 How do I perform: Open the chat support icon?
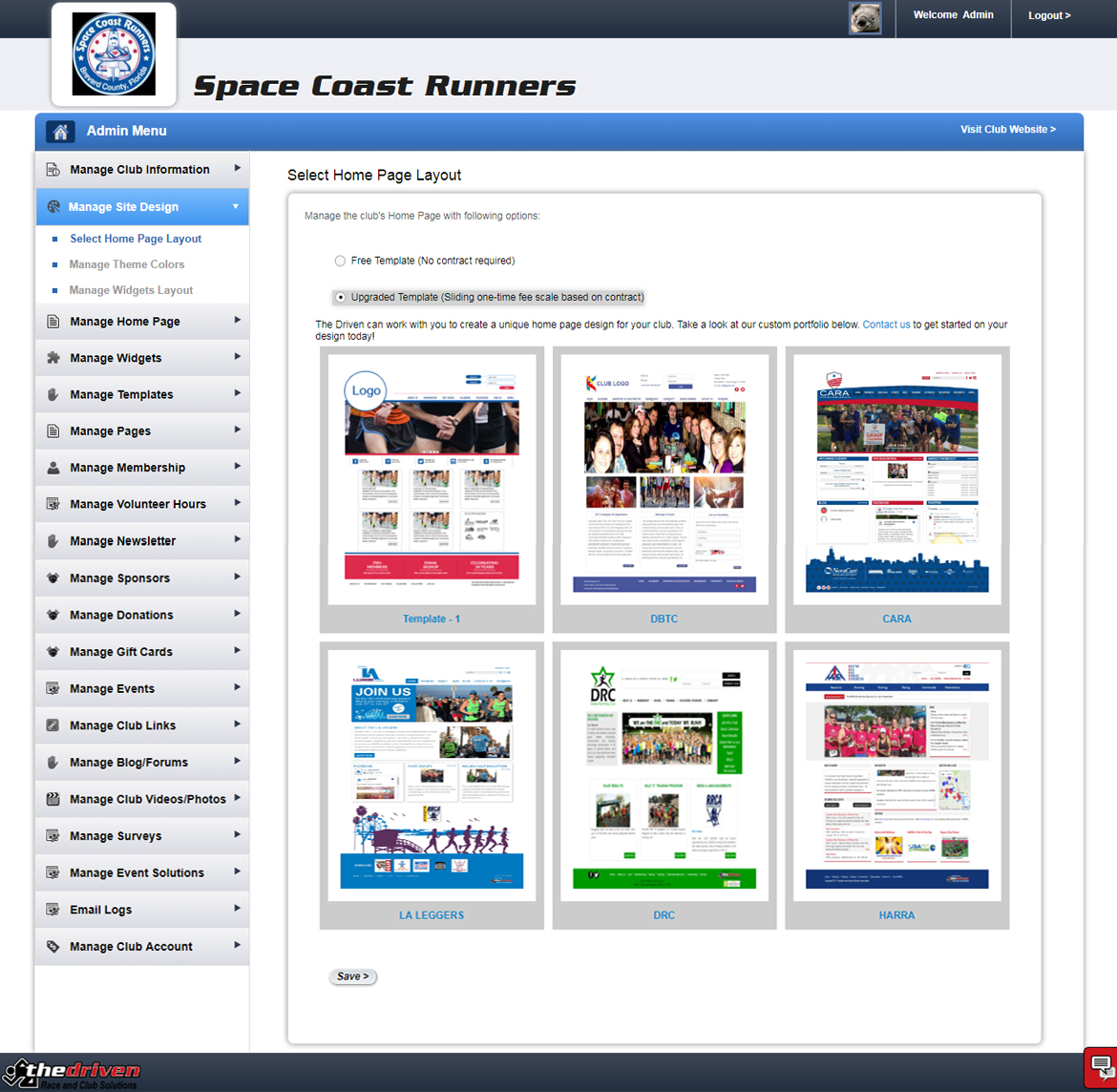tap(1100, 1067)
